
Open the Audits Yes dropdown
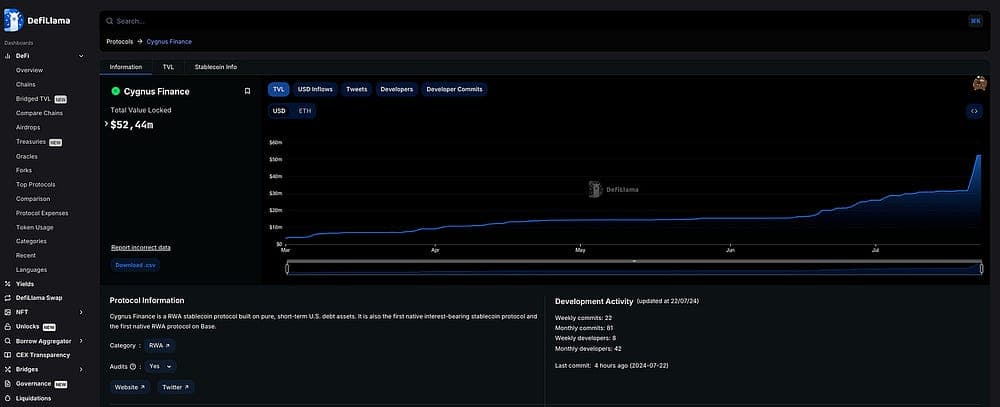(161, 367)
